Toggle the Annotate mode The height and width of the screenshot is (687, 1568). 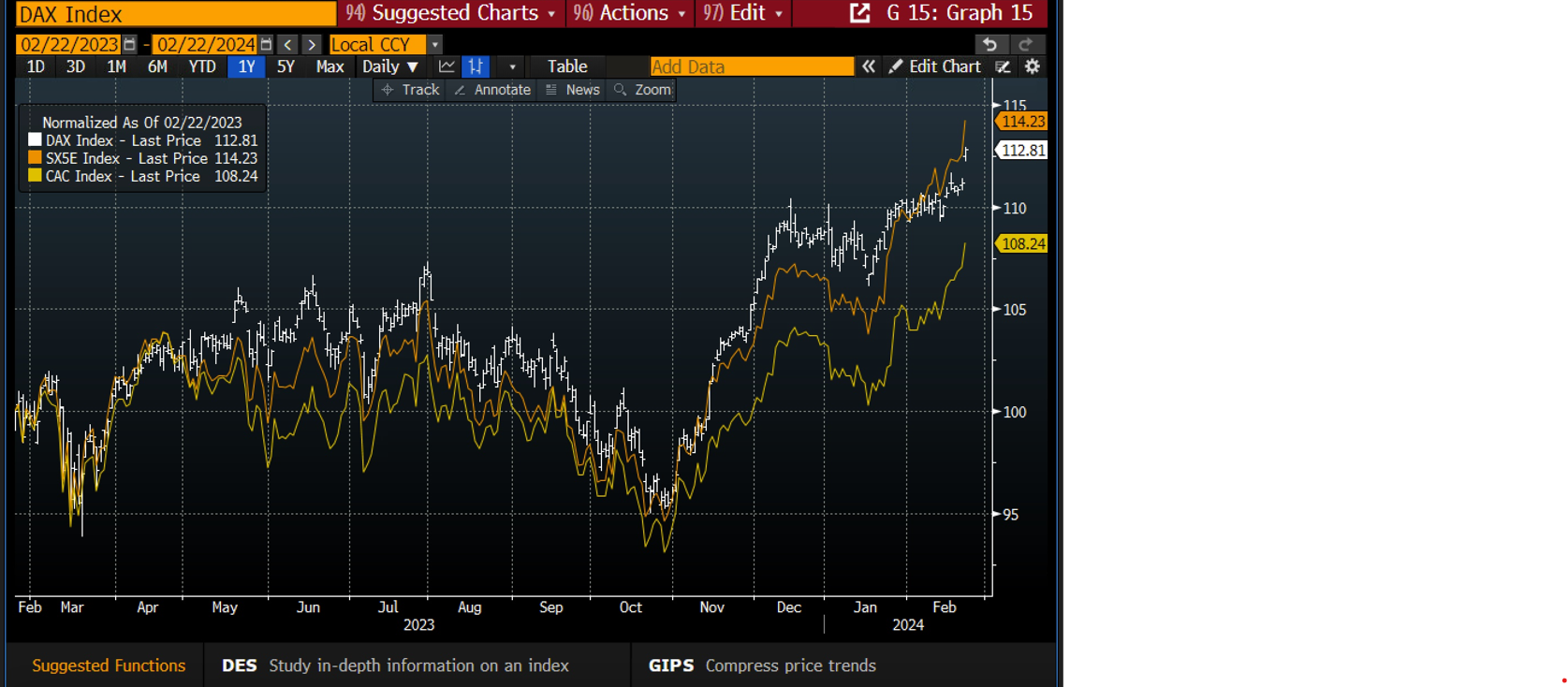[492, 90]
